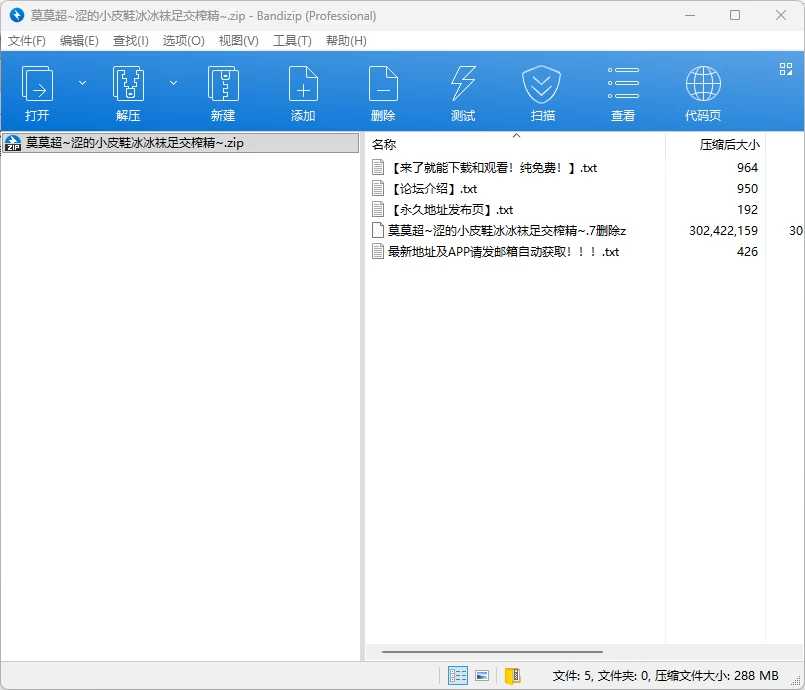805x690 pixels.
Task: Expand the dropdown arrow next to 打开
Action: [82, 83]
